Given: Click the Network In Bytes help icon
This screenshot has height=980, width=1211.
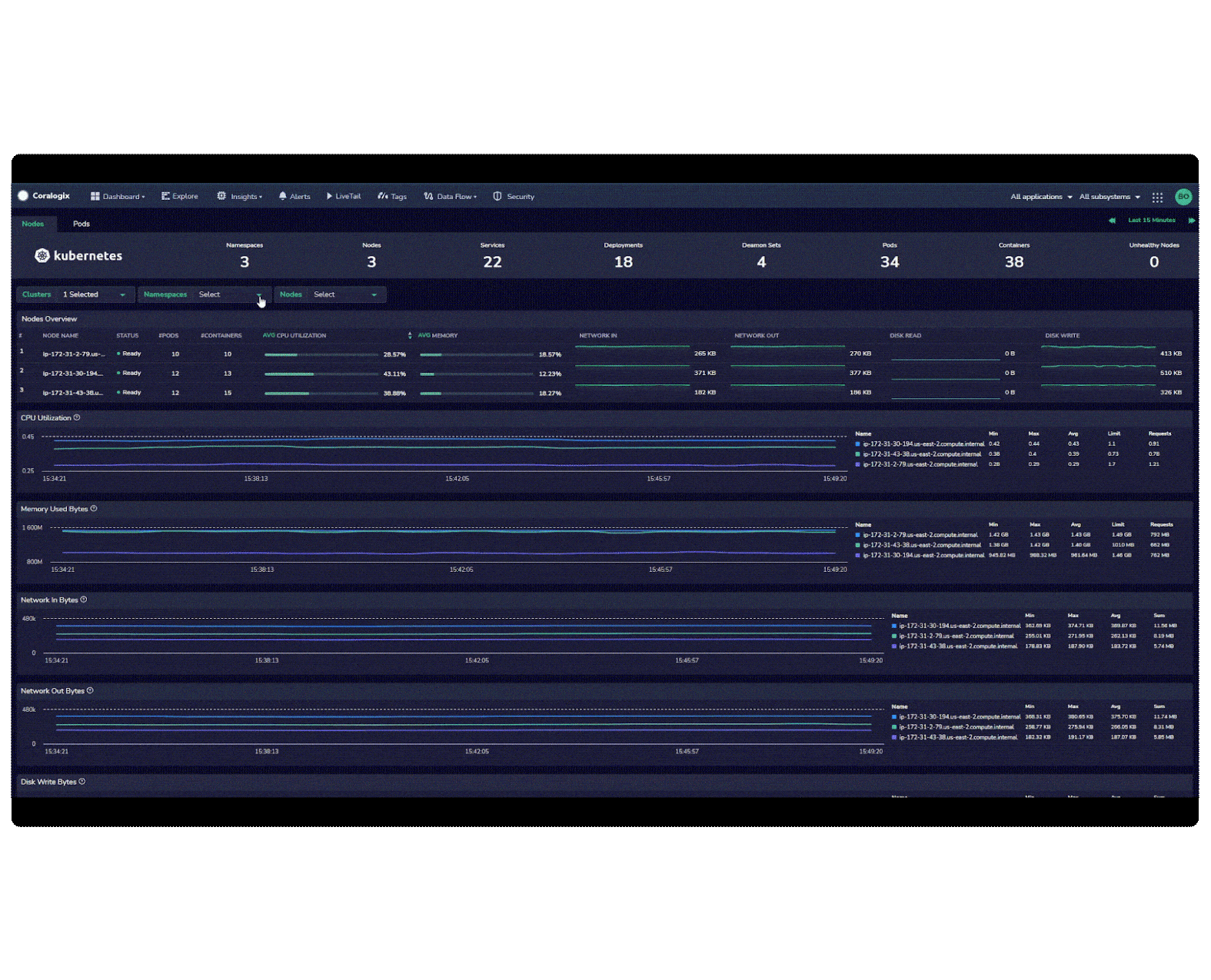Looking at the screenshot, I should 84,600.
